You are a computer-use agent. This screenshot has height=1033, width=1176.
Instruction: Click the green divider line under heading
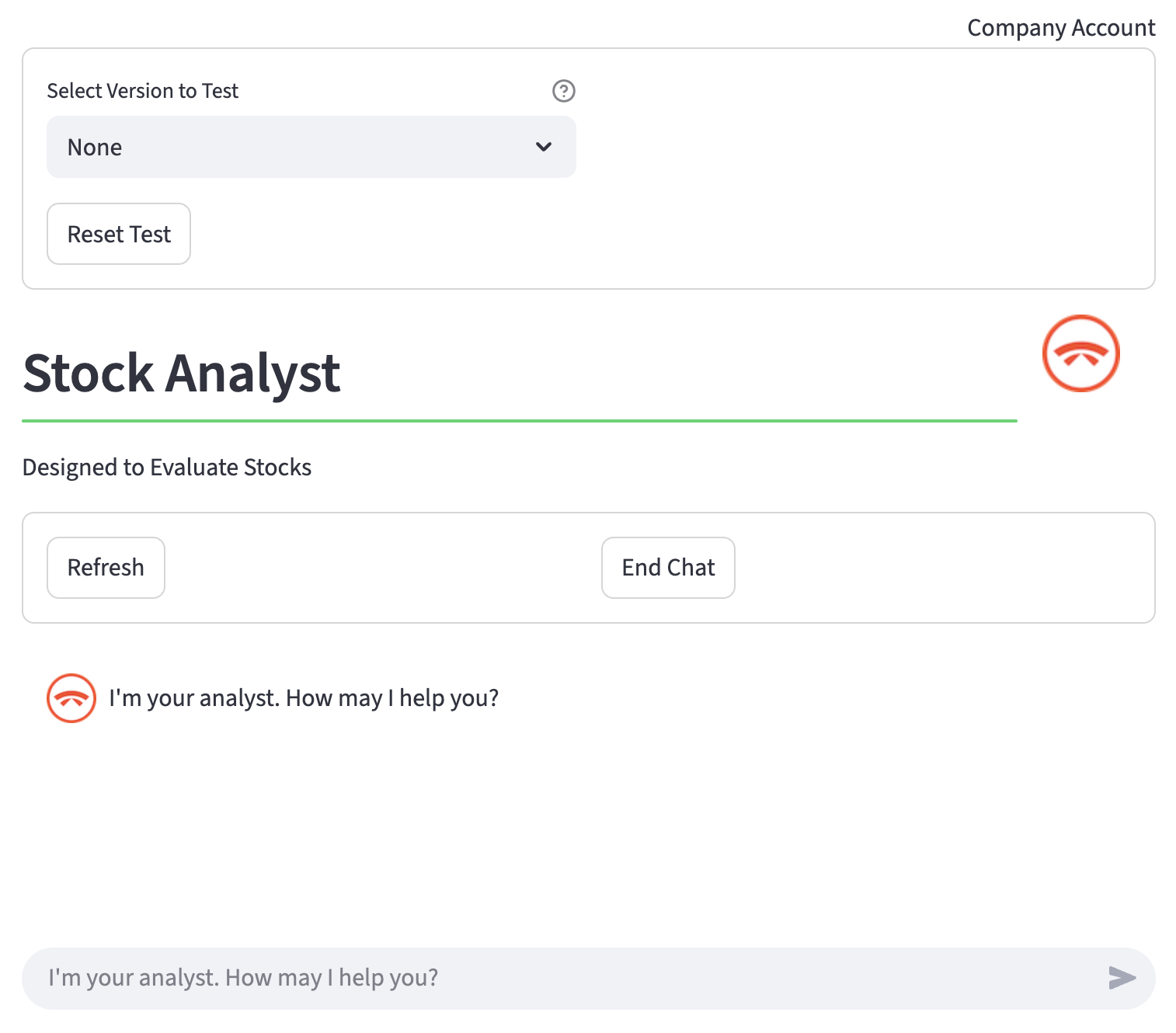pyautogui.click(x=519, y=421)
